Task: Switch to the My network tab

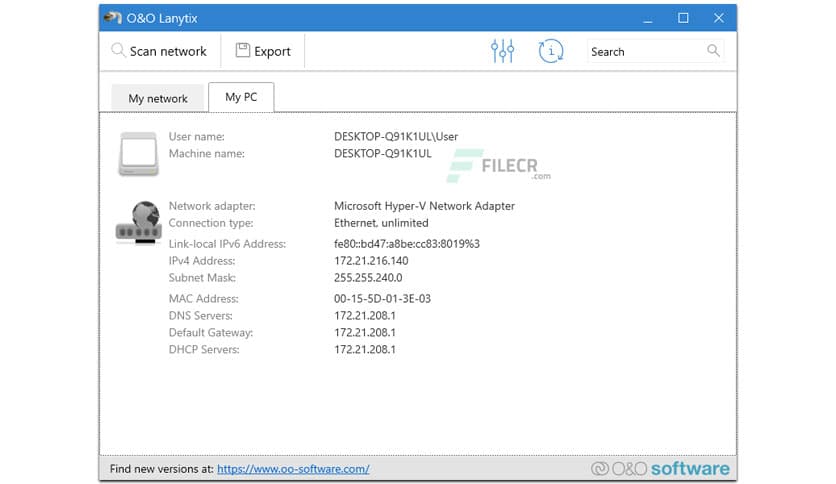Action: [158, 98]
